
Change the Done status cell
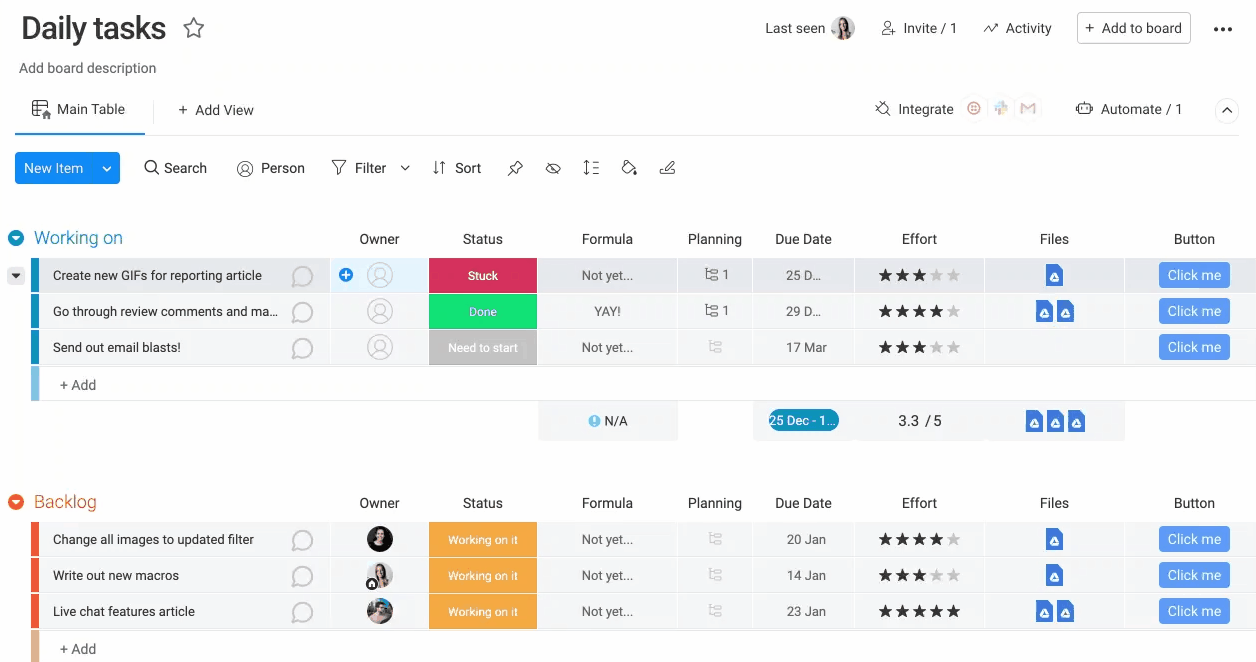click(x=483, y=312)
